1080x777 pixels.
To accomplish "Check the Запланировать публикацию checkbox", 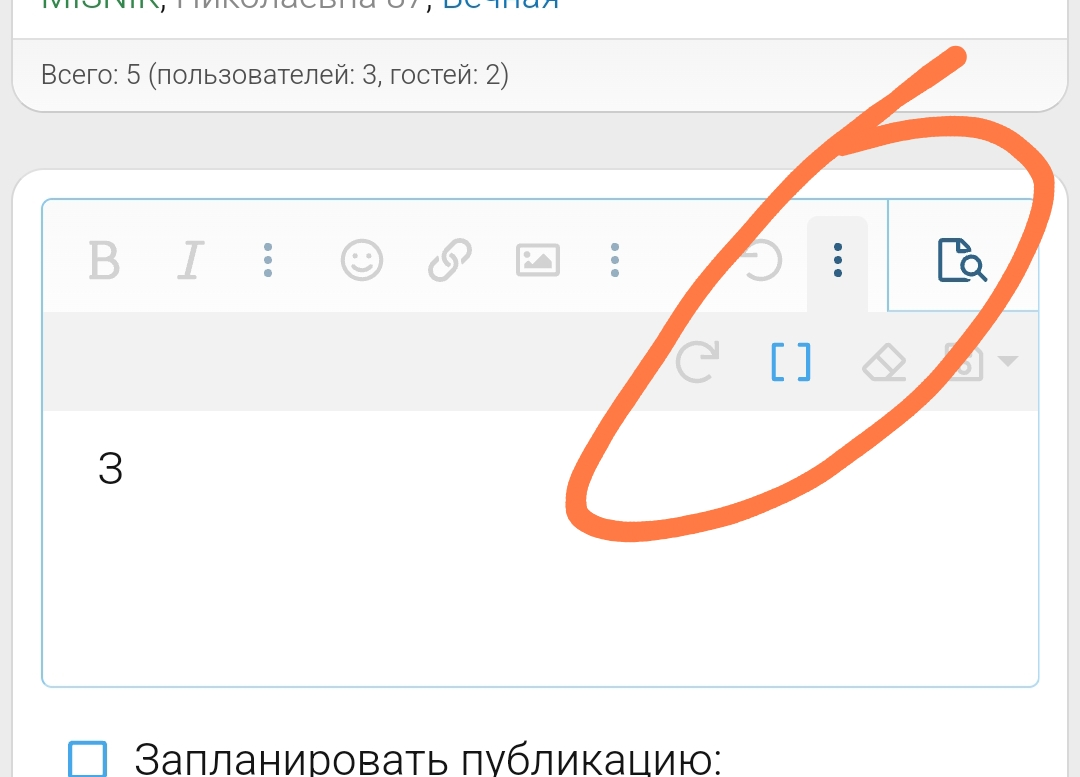I will tap(87, 759).
